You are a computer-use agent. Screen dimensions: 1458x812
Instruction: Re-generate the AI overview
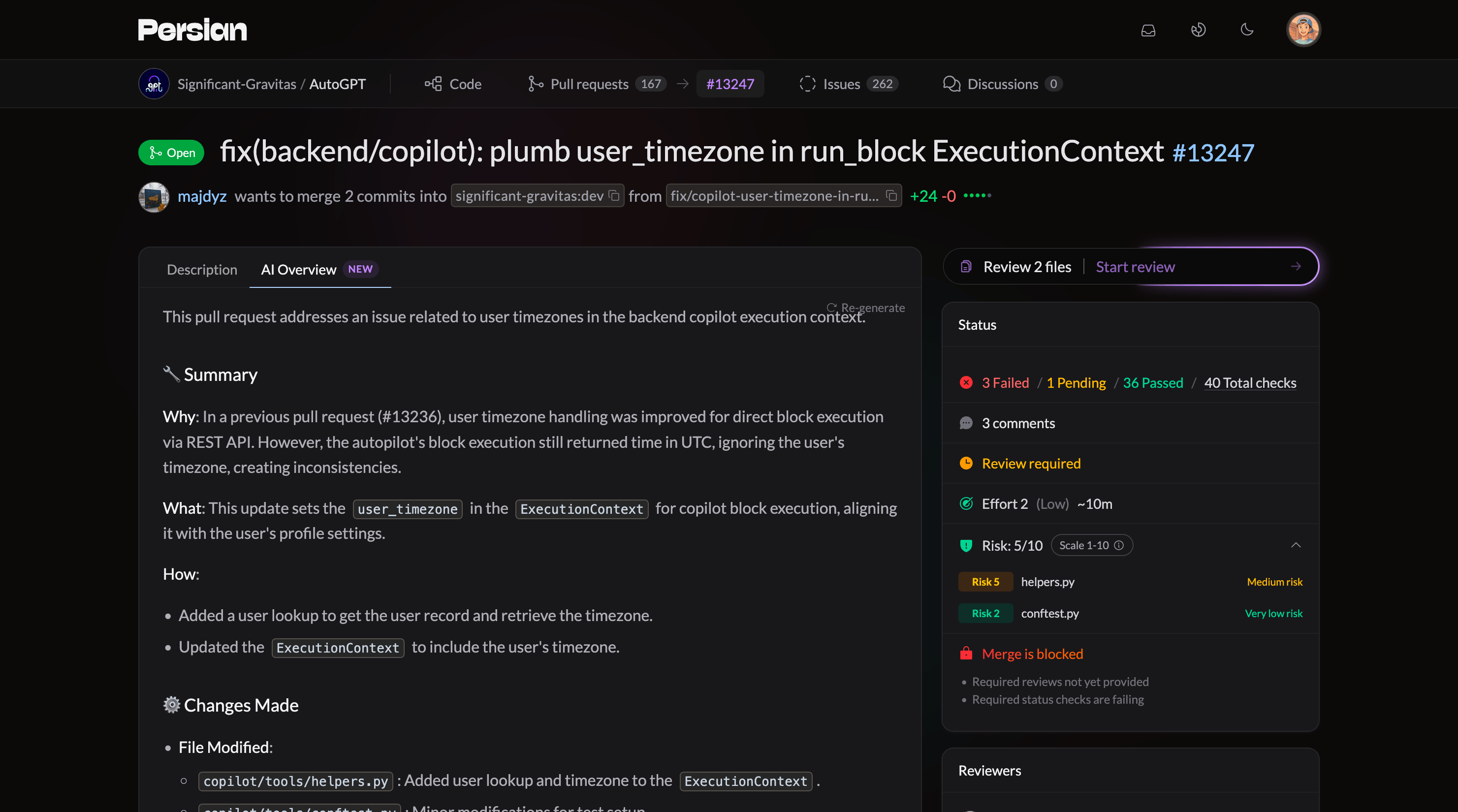866,308
